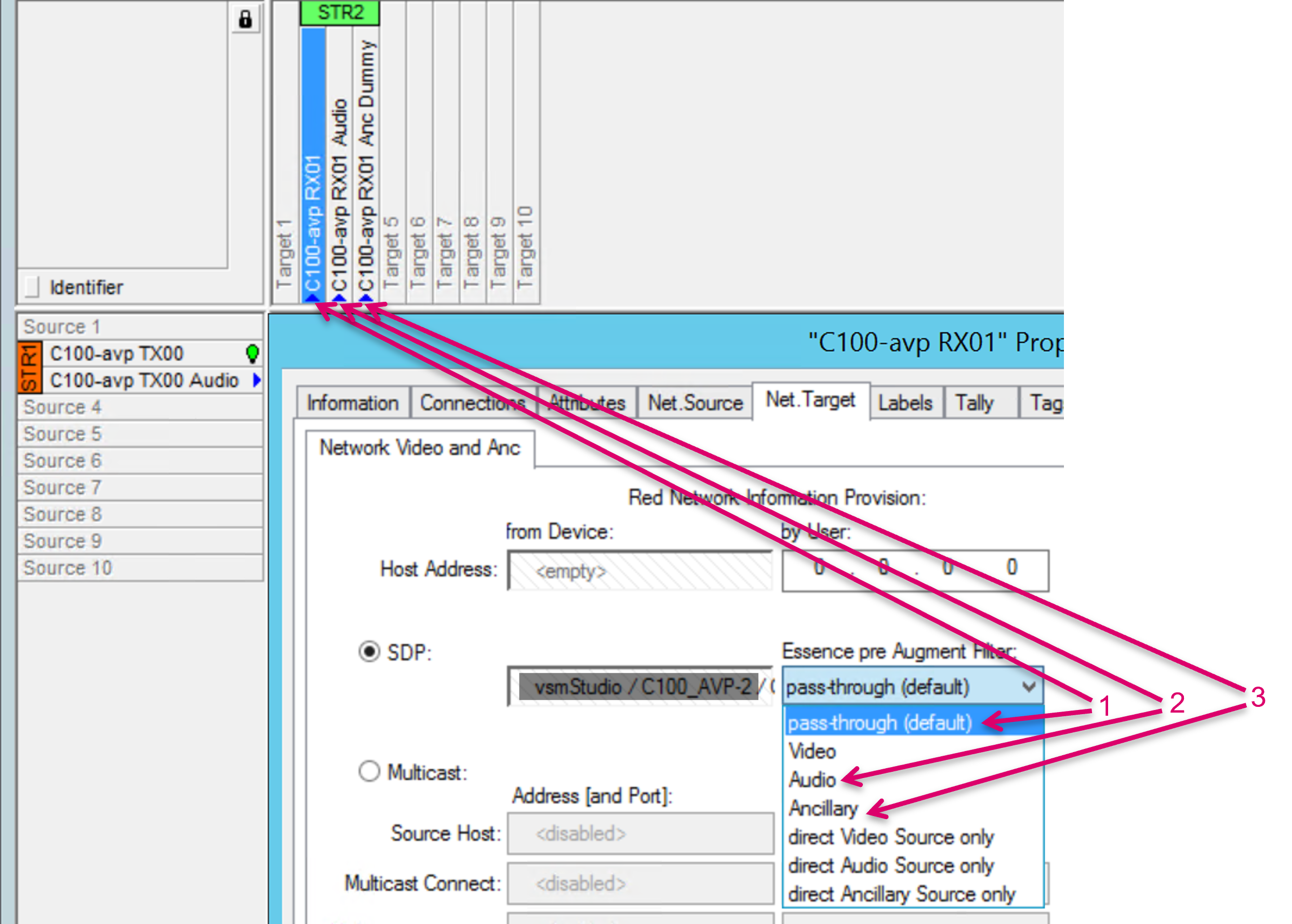1292x924 pixels.
Task: Click the green STR2 group header
Action: point(340,12)
